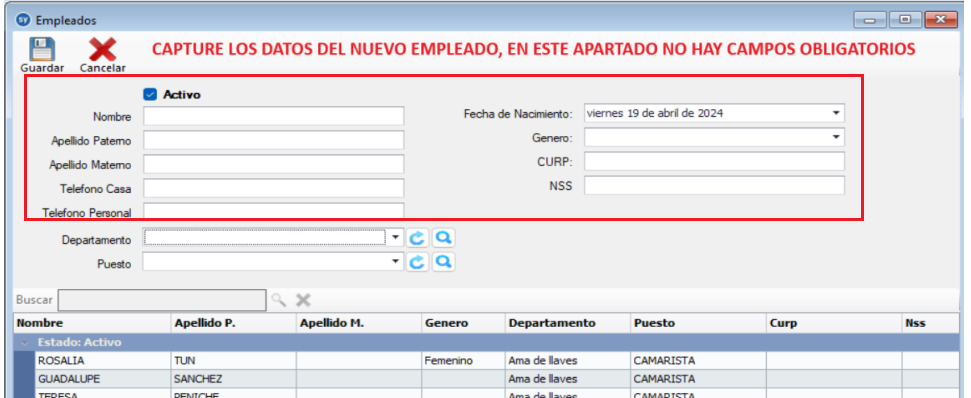Expand the Departamento combo box
The height and width of the screenshot is (398, 971).
(x=396, y=238)
